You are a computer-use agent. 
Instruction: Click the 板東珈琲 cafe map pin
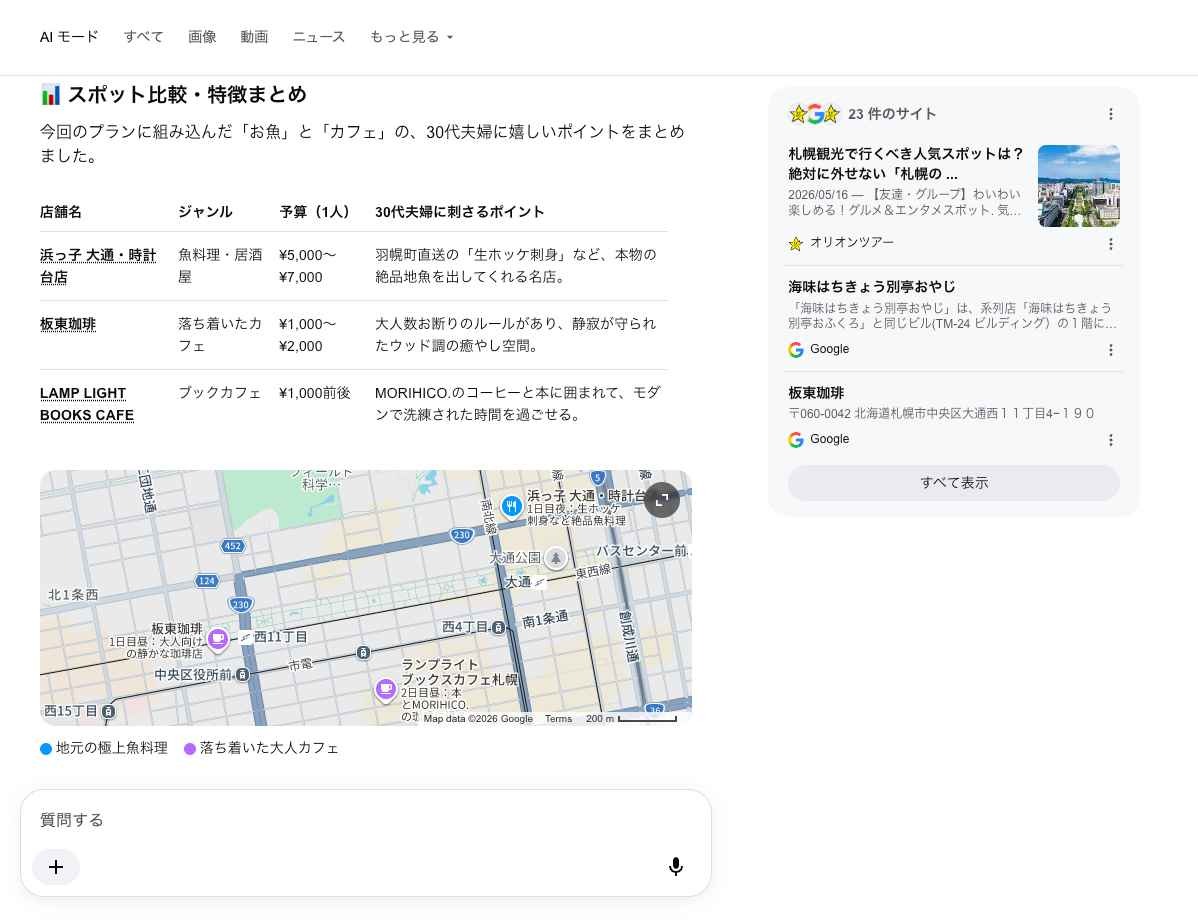(218, 639)
